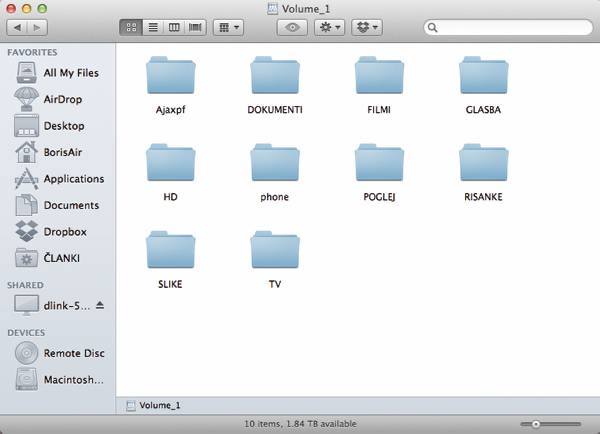Switch to list view
The image size is (600, 434).
click(153, 28)
